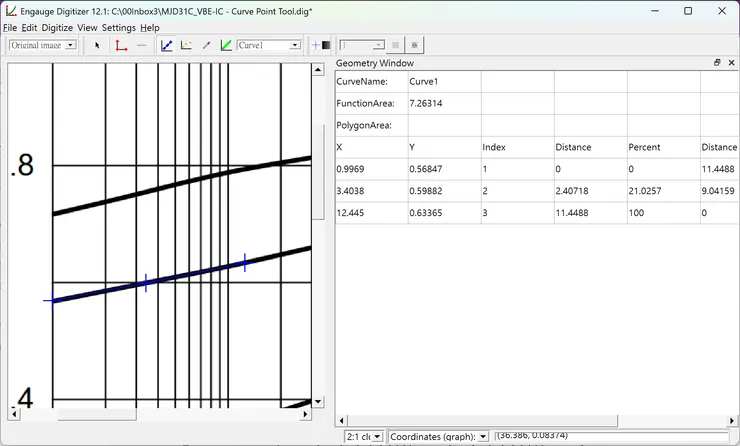Click the middle blue curve point marker
Viewport: 740px width, 446px height.
click(x=146, y=283)
